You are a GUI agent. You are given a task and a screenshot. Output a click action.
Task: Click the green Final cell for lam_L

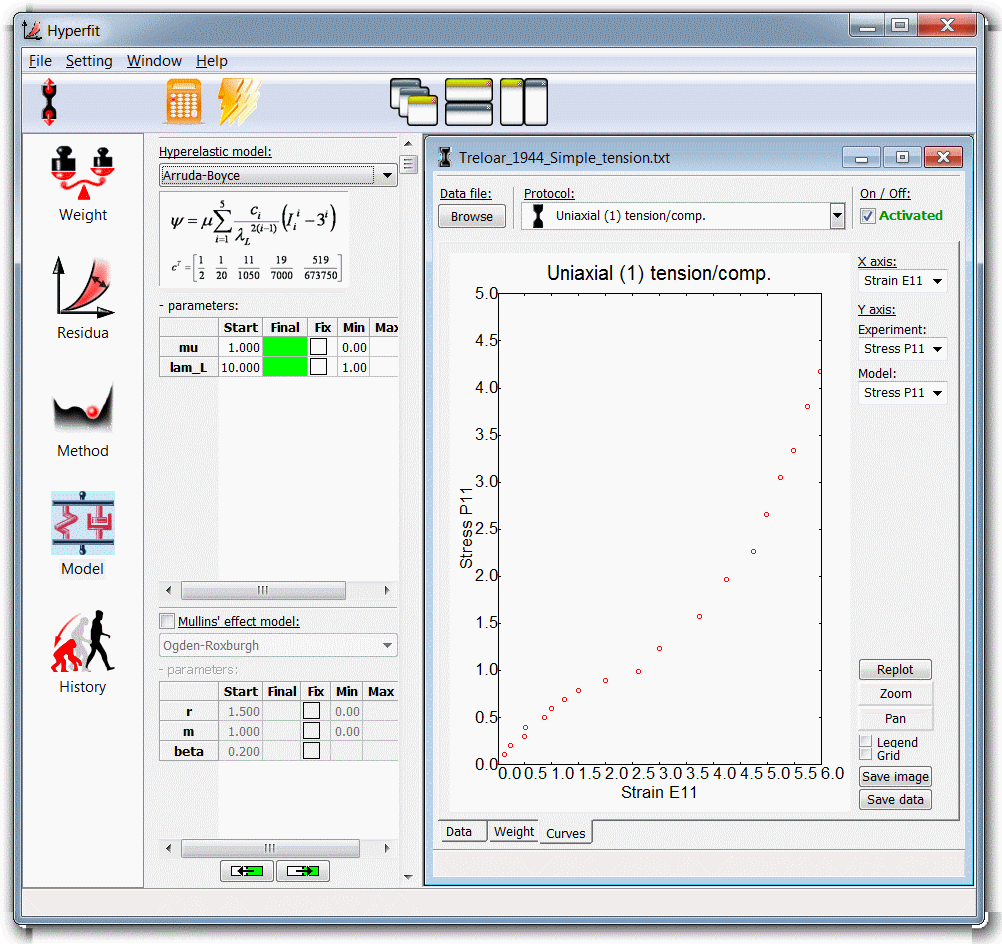[284, 367]
